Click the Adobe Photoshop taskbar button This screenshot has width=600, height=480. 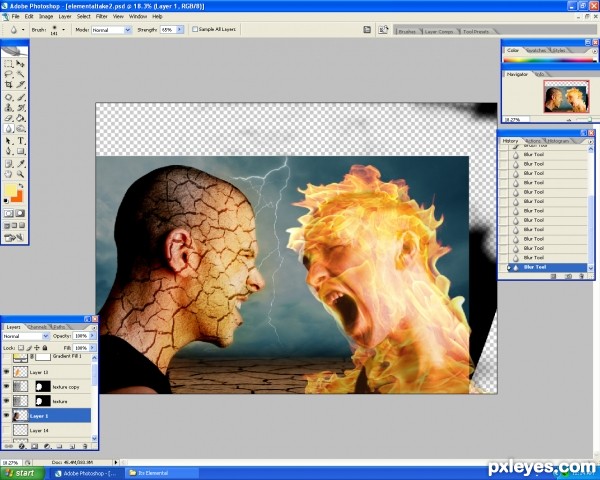click(87, 473)
